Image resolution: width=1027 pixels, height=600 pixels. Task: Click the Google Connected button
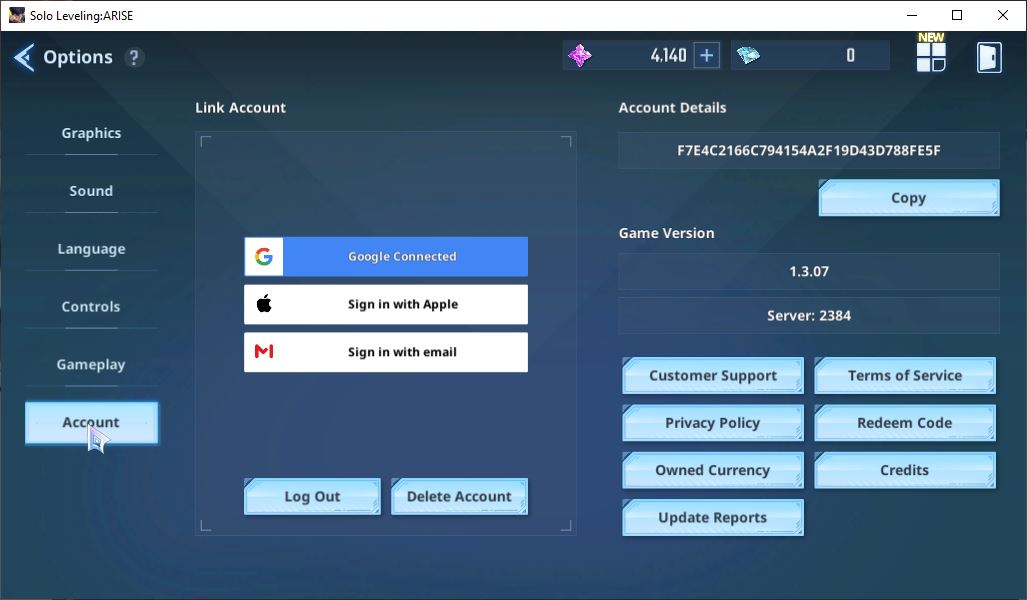click(386, 257)
